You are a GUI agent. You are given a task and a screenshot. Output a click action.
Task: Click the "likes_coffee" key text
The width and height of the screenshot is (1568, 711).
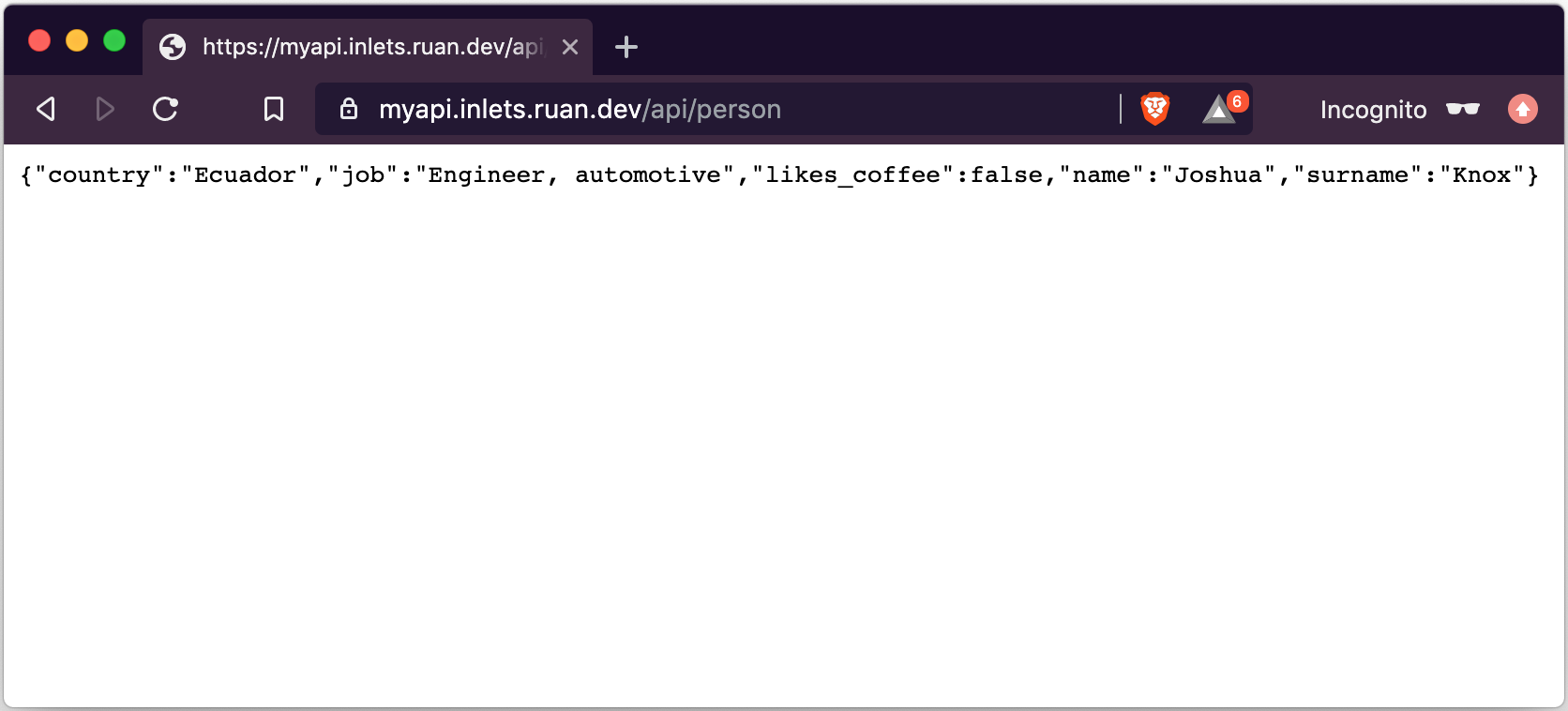pyautogui.click(x=852, y=174)
